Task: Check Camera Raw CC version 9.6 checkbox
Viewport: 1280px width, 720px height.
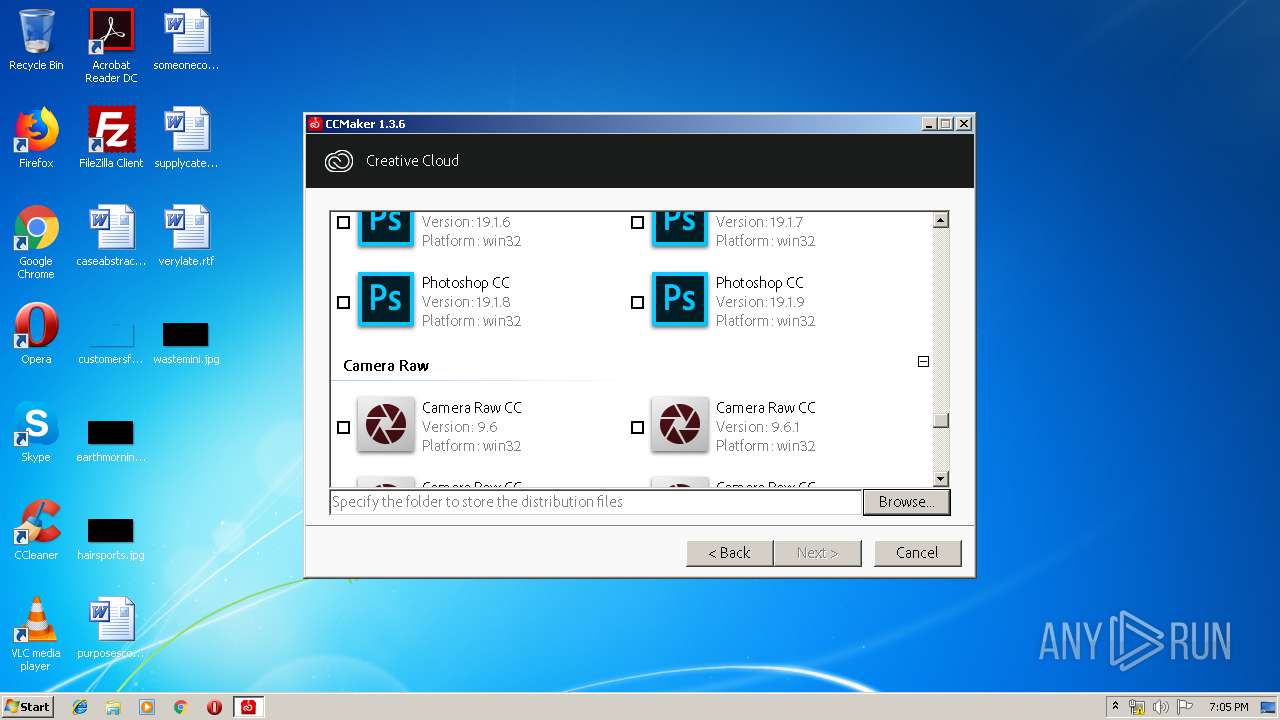Action: pyautogui.click(x=344, y=427)
